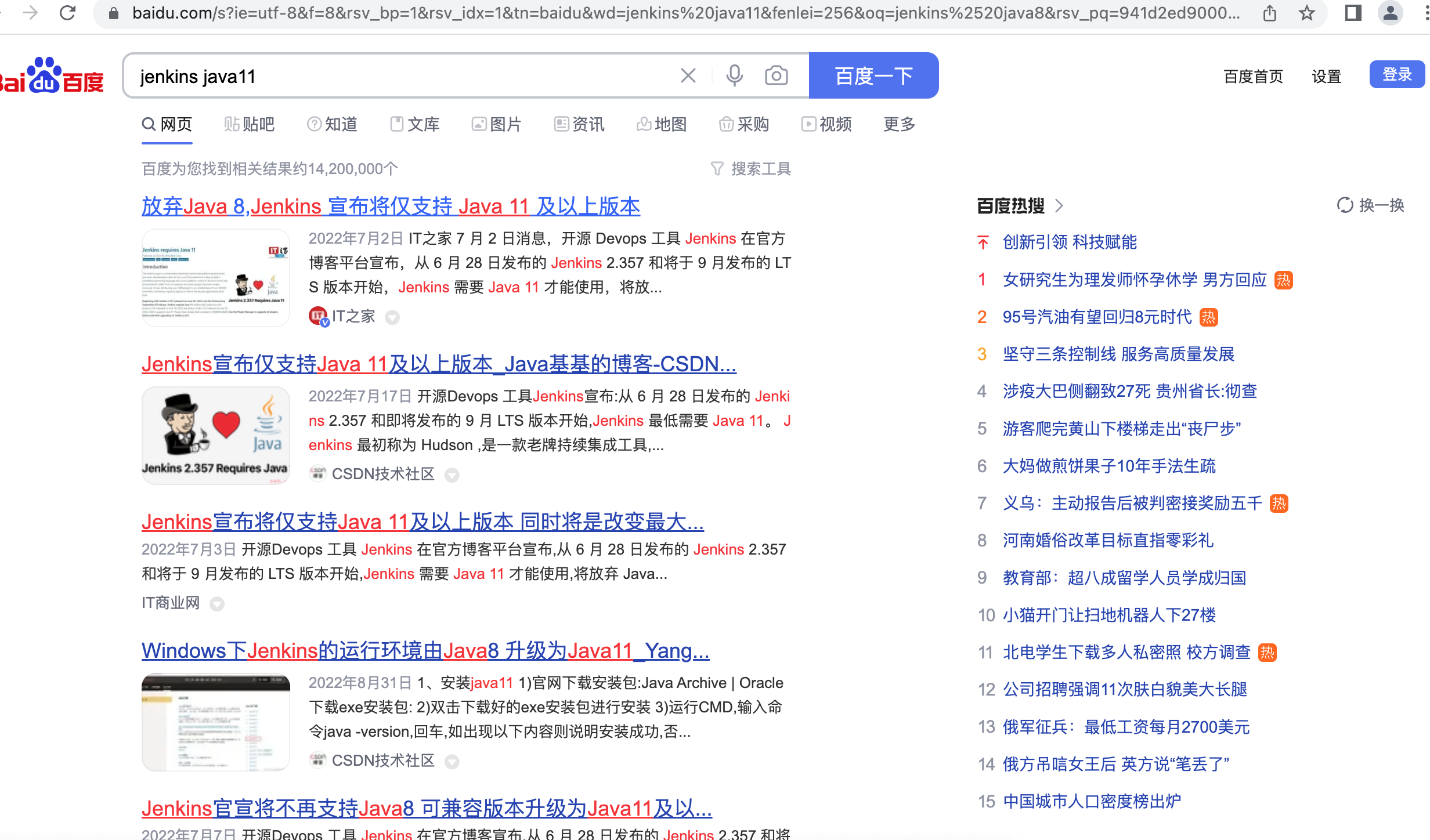
Task: Open hot search 北电学生下载多人私密照 校方调查
Action: (1126, 653)
